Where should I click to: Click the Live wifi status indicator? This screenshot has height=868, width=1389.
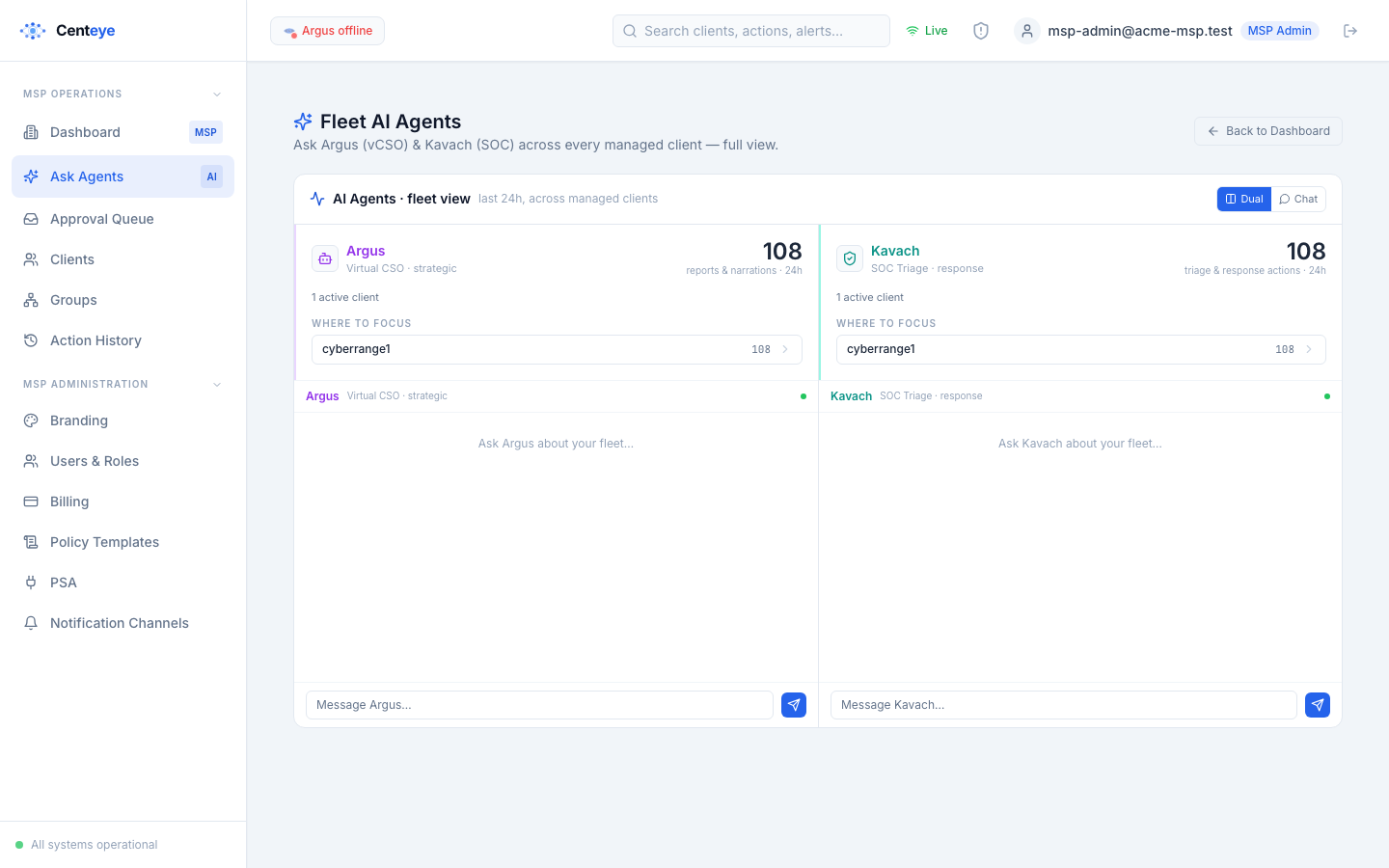[x=926, y=31]
